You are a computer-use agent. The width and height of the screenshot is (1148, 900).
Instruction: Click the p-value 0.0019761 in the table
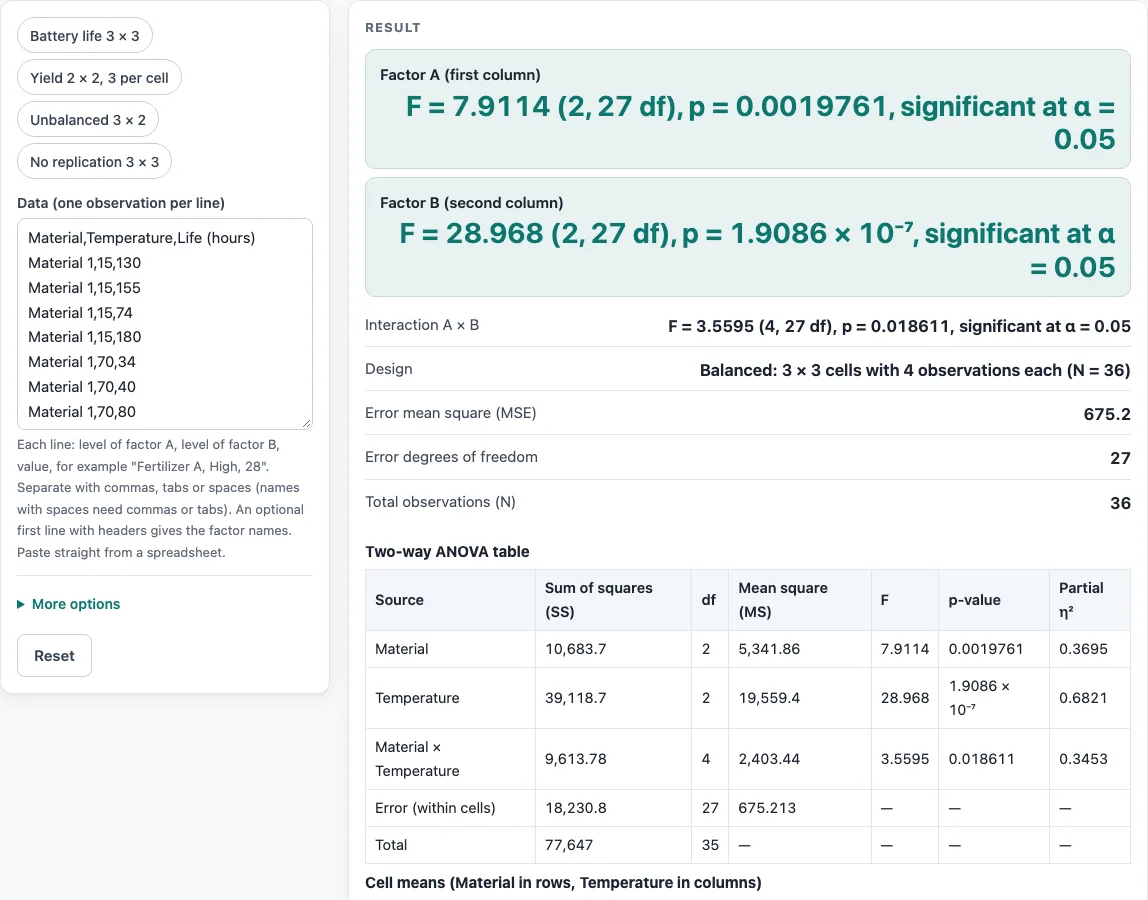click(x=985, y=649)
